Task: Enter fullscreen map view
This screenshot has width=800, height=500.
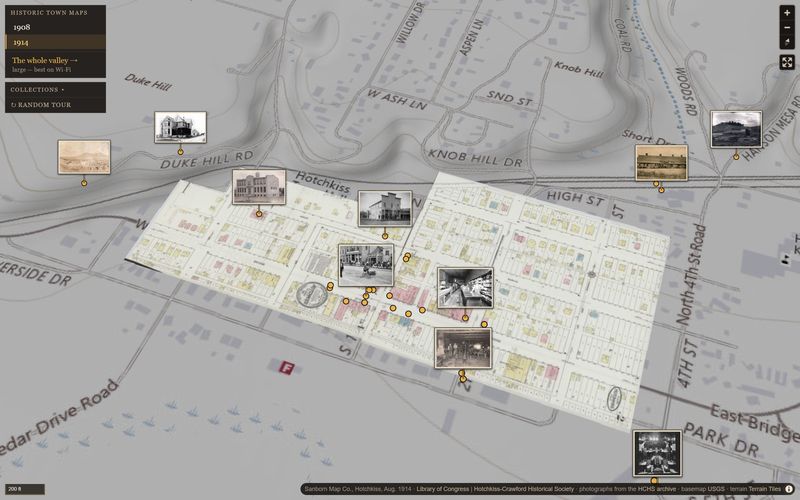Action: 787,62
